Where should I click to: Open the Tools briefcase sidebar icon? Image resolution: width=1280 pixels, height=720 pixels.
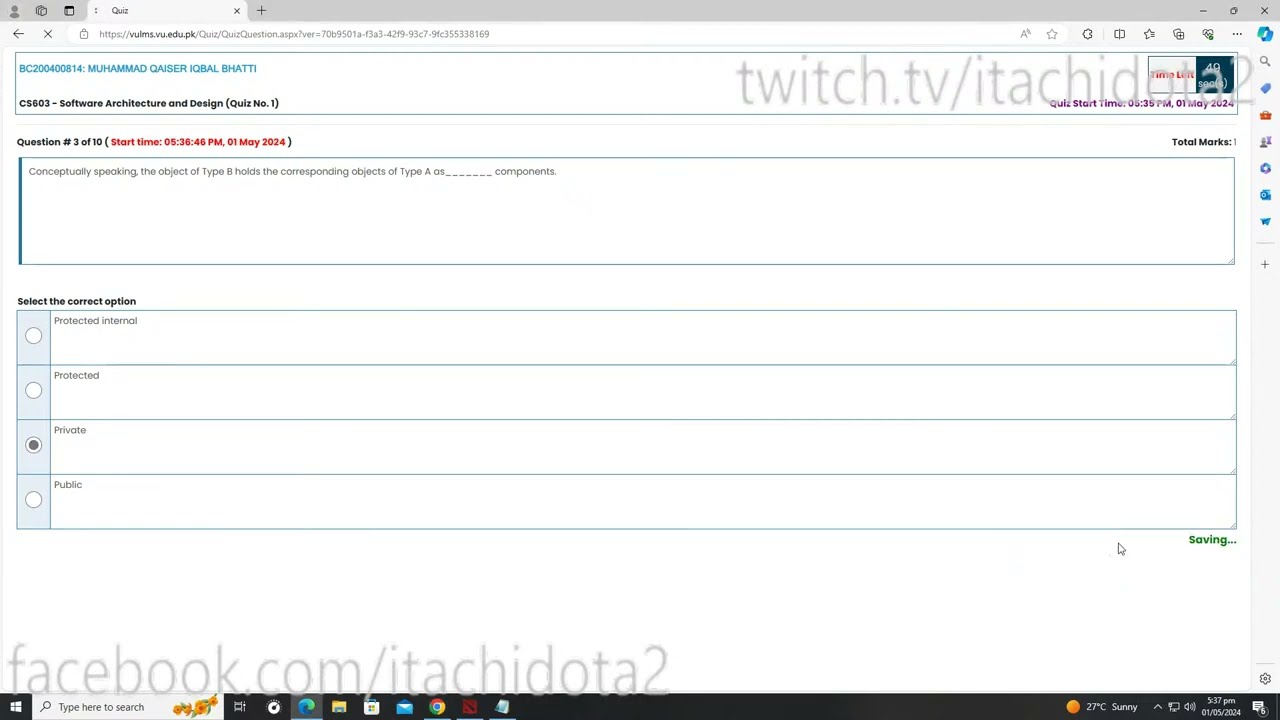[1265, 115]
